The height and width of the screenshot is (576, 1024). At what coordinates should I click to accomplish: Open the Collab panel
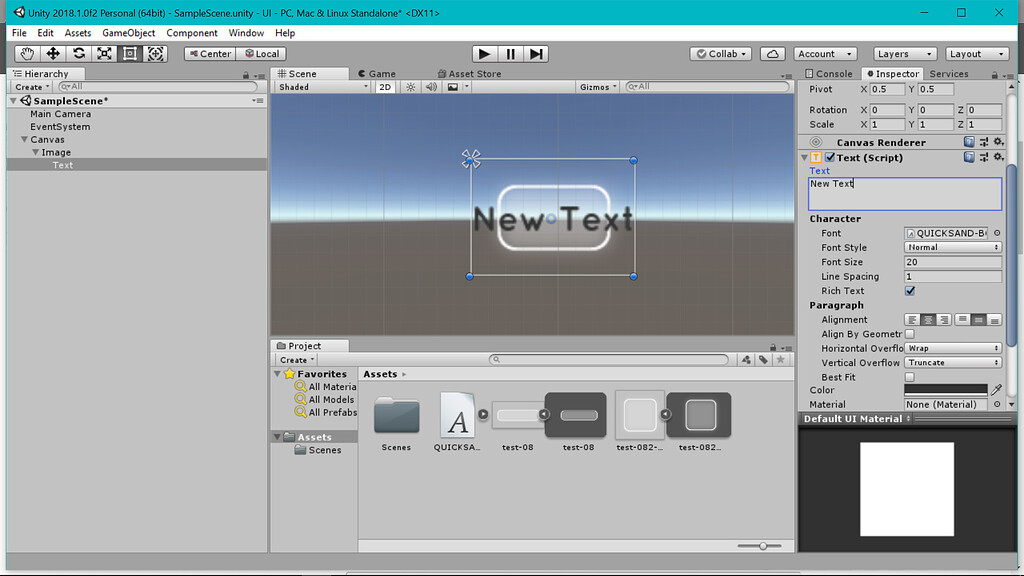[x=719, y=53]
